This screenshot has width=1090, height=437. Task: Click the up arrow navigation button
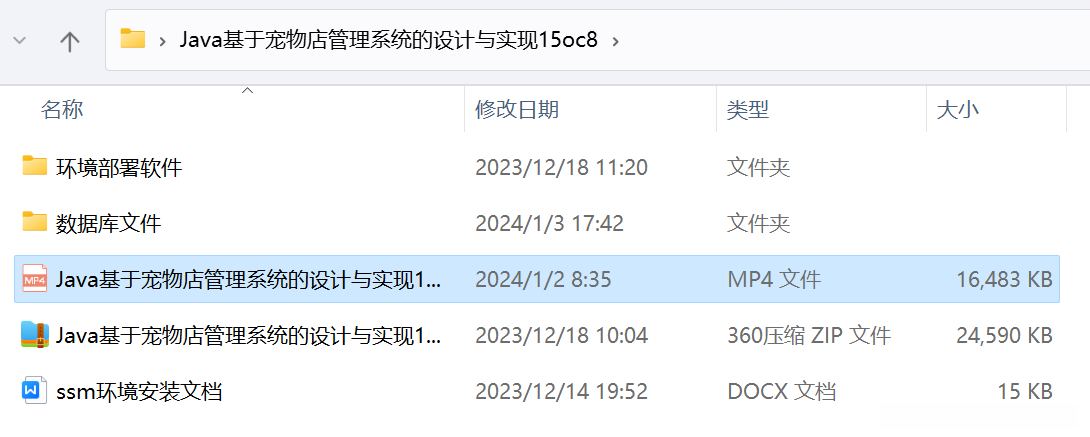tap(70, 42)
